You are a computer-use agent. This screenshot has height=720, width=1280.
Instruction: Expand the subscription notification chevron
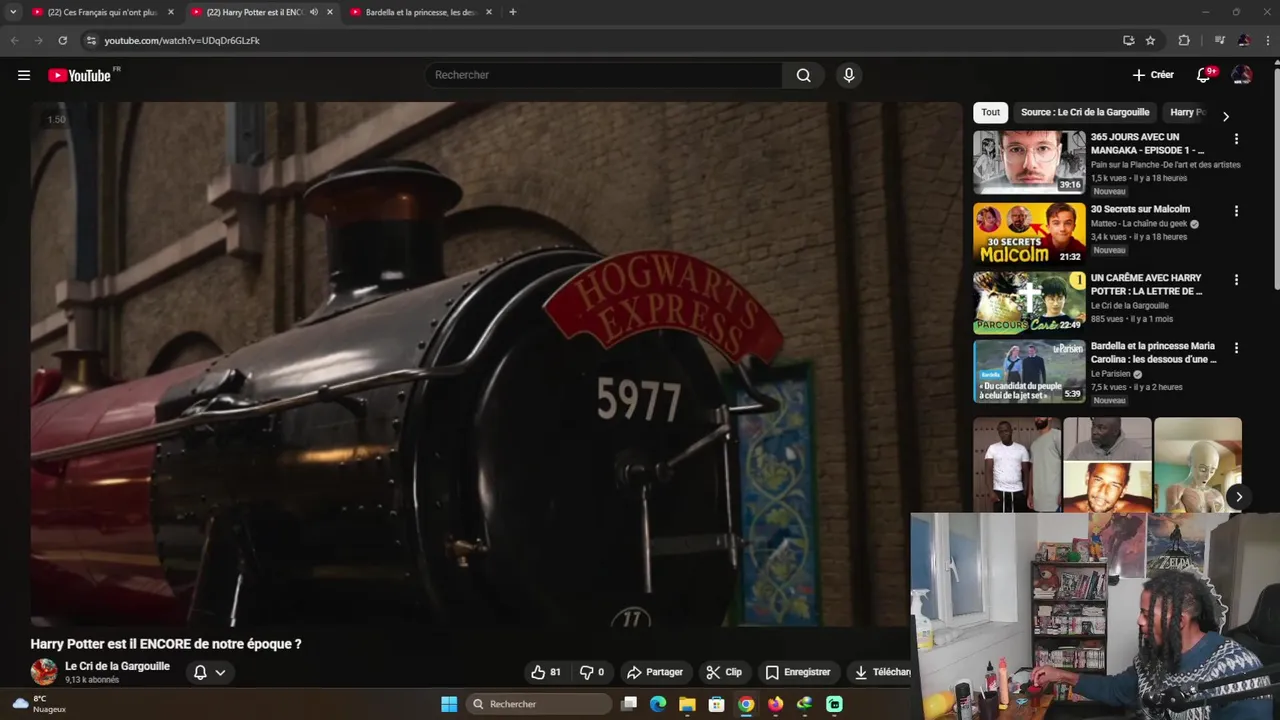pyautogui.click(x=220, y=672)
